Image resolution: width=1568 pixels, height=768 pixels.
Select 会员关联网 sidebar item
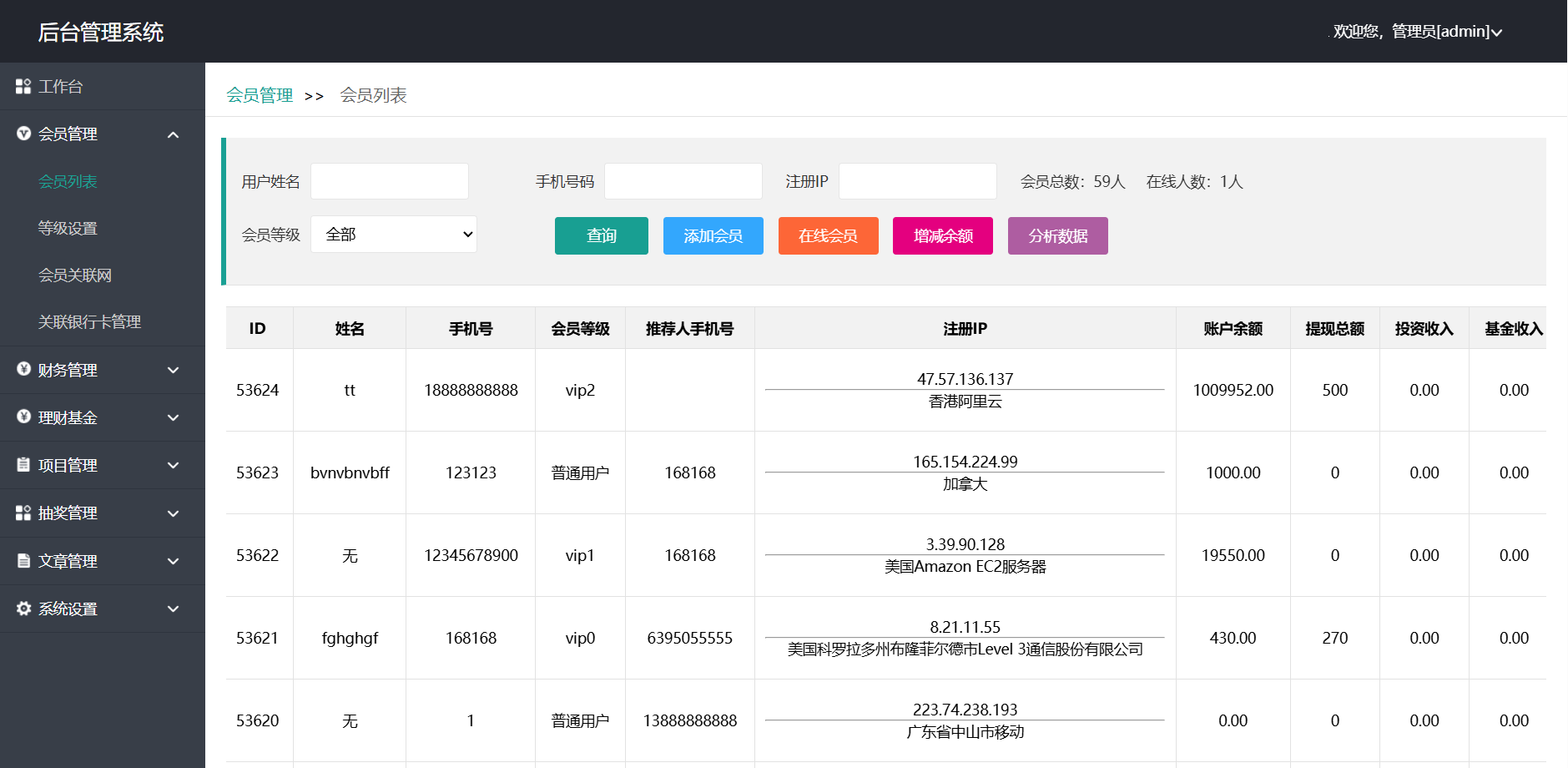pos(74,275)
